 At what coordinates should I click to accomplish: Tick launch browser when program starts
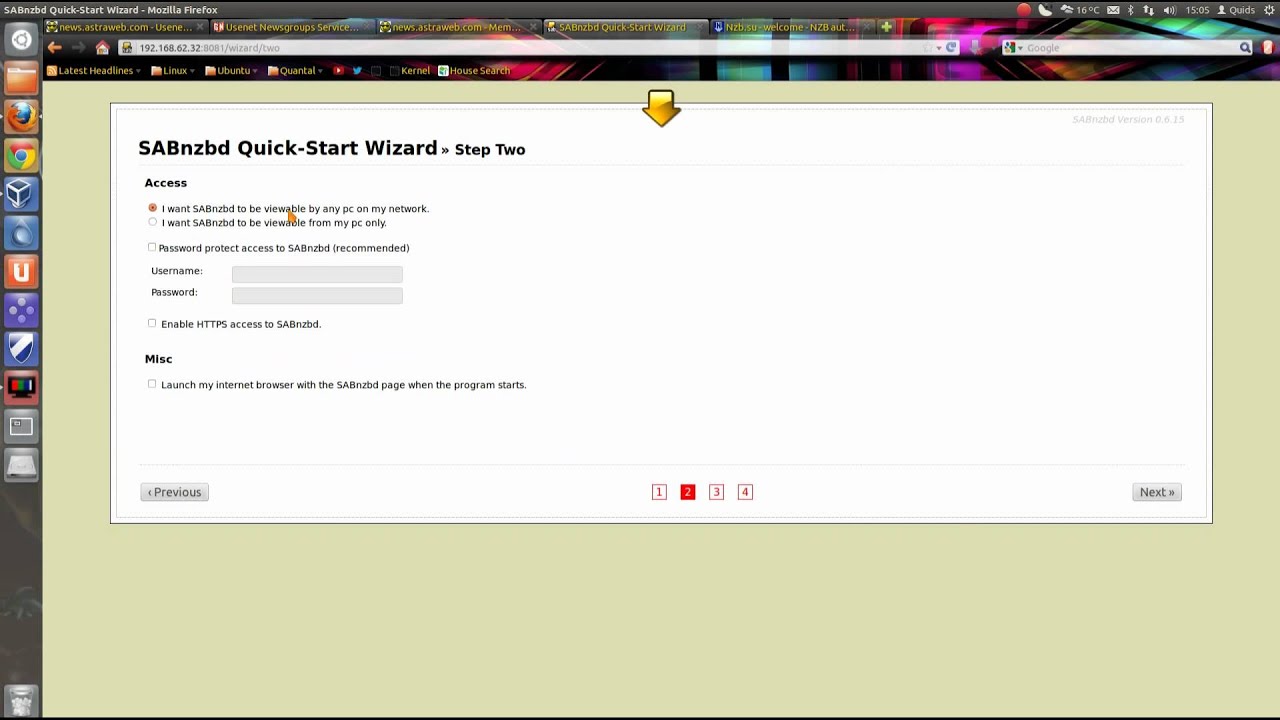pos(152,384)
